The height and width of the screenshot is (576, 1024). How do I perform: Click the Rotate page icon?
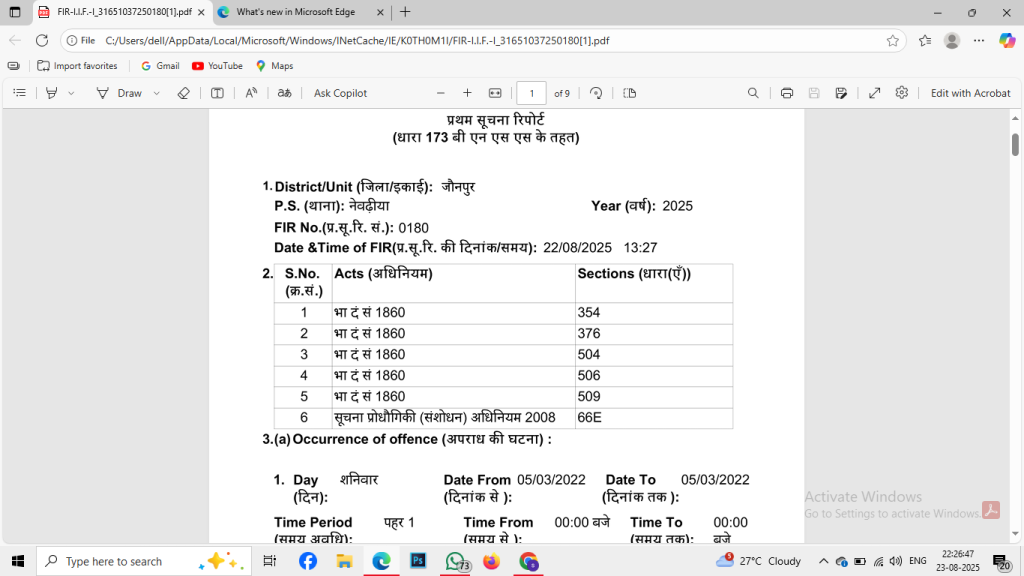(596, 93)
